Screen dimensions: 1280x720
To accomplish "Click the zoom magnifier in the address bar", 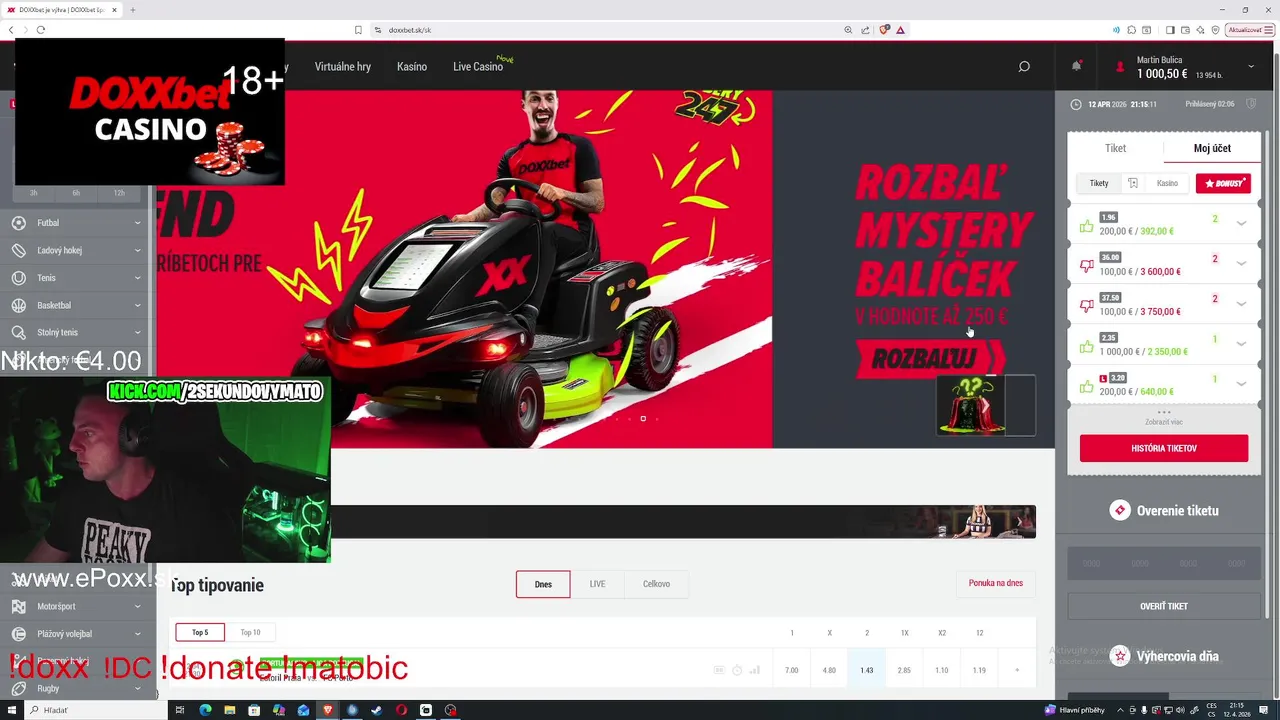I will pos(849,30).
